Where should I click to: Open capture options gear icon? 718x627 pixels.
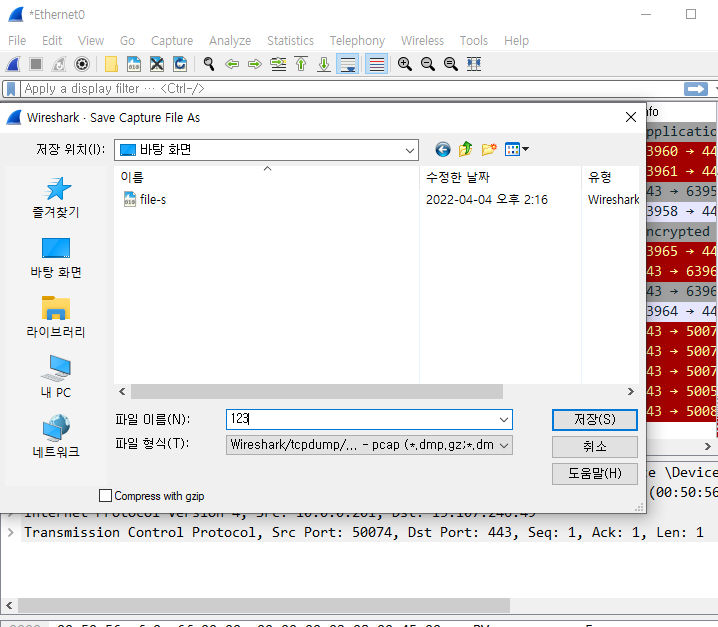coord(82,64)
